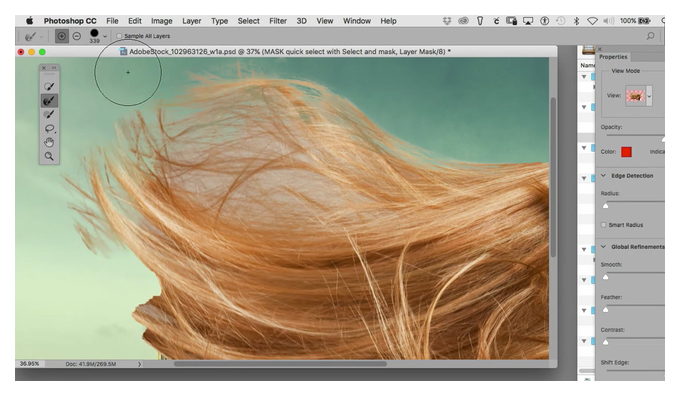Click the Bluetooth menu bar icon
The width and height of the screenshot is (680, 396).
576,21
